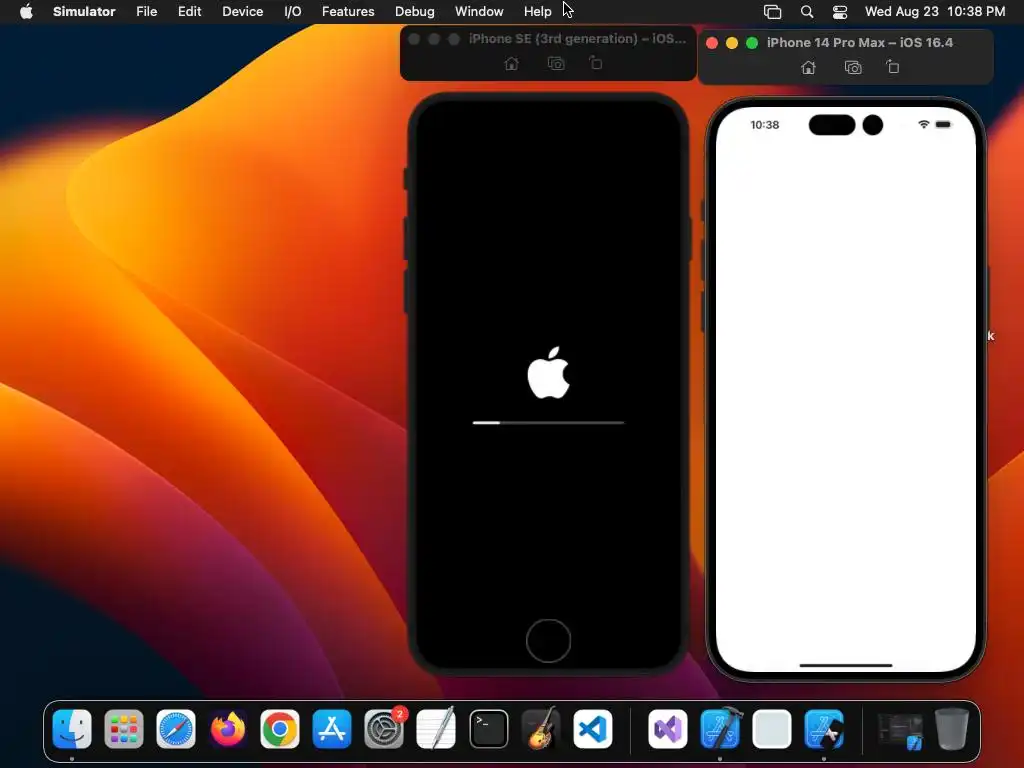Image resolution: width=1024 pixels, height=768 pixels.
Task: Tap Home icon in iPhone SE window toolbar
Action: (511, 63)
